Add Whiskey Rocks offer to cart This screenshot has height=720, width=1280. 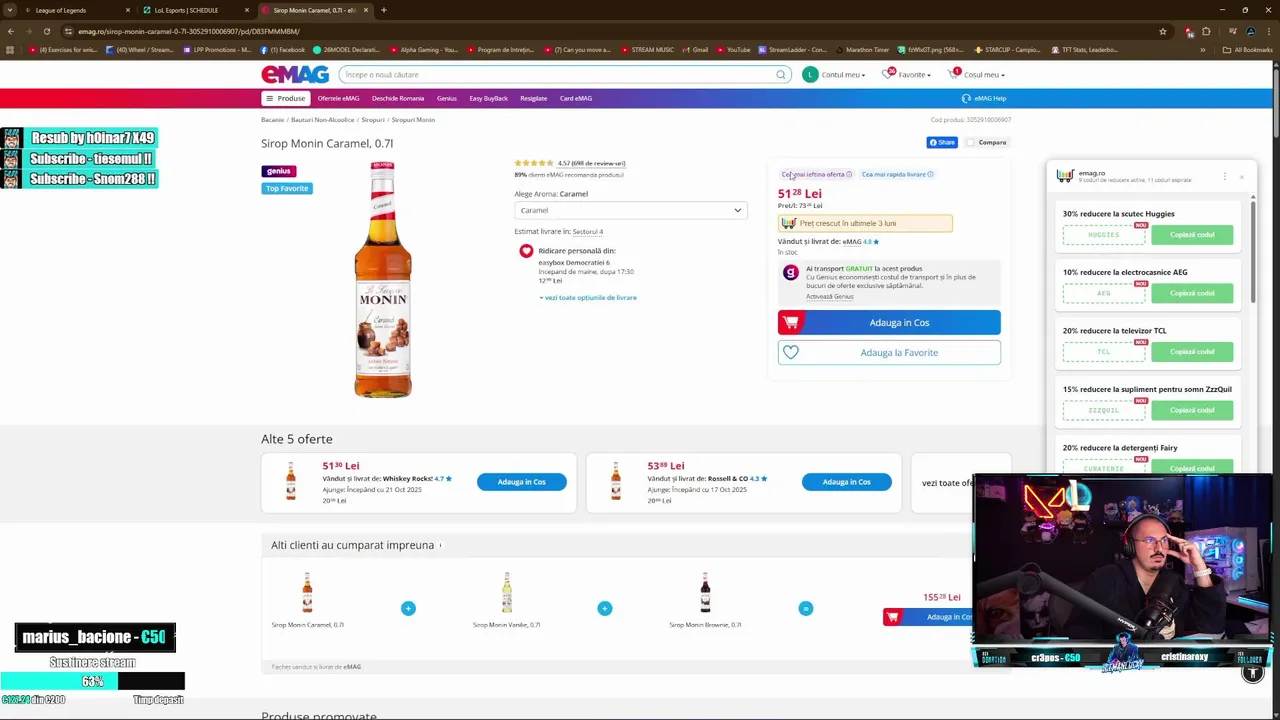(522, 482)
